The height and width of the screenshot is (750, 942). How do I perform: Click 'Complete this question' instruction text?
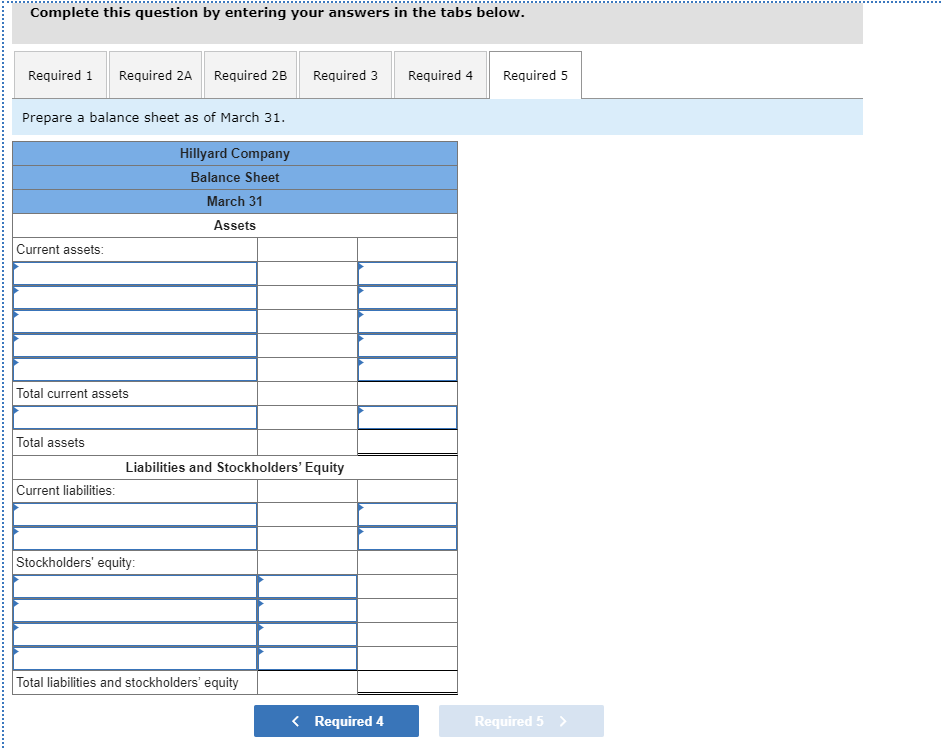(277, 13)
